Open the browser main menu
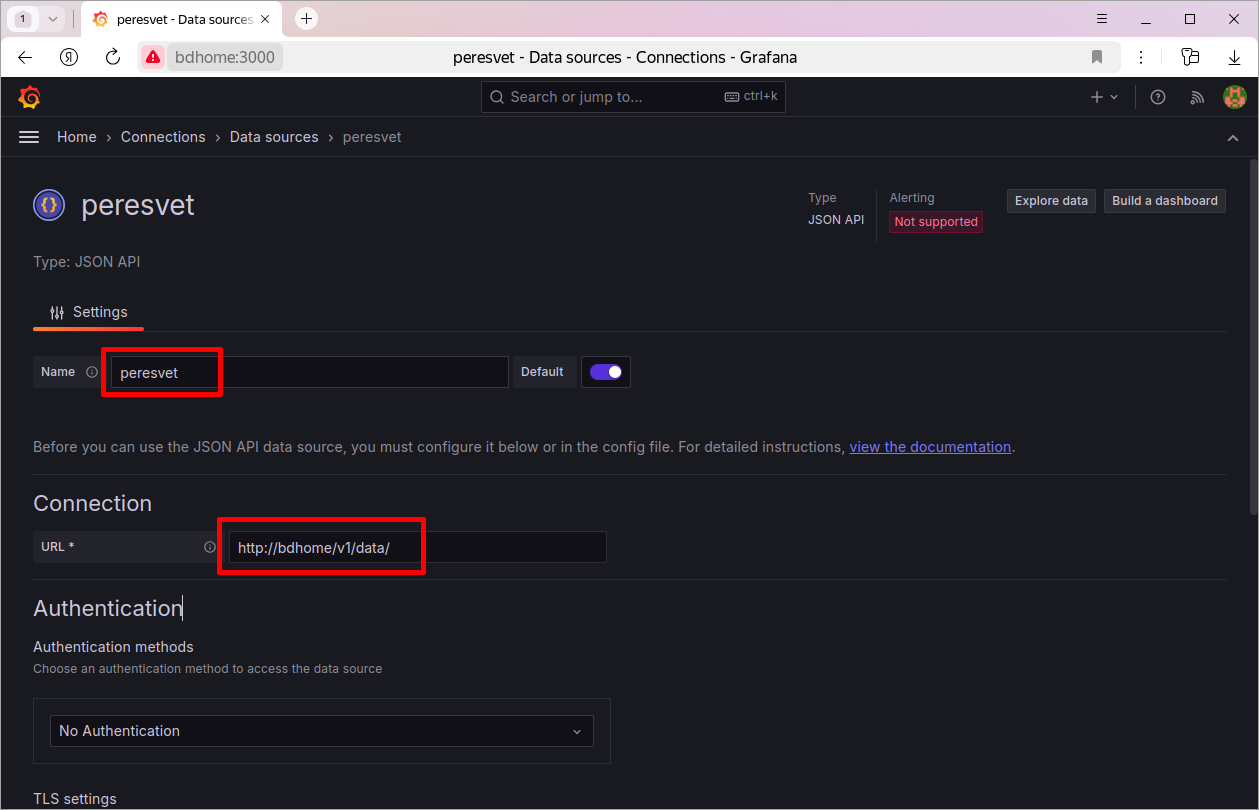The image size is (1259, 810). pyautogui.click(x=1102, y=19)
